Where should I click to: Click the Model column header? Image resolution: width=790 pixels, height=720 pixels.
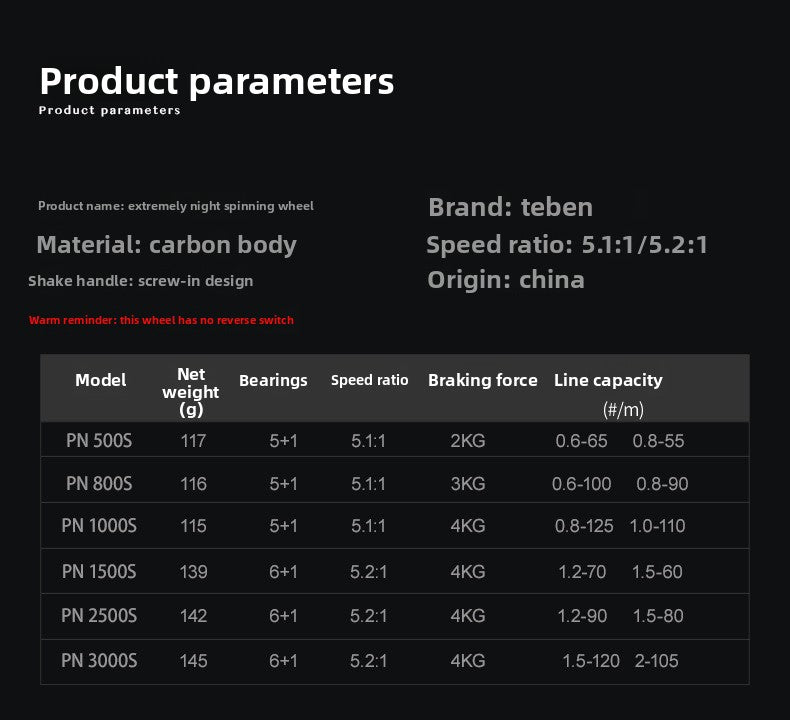[x=101, y=380]
